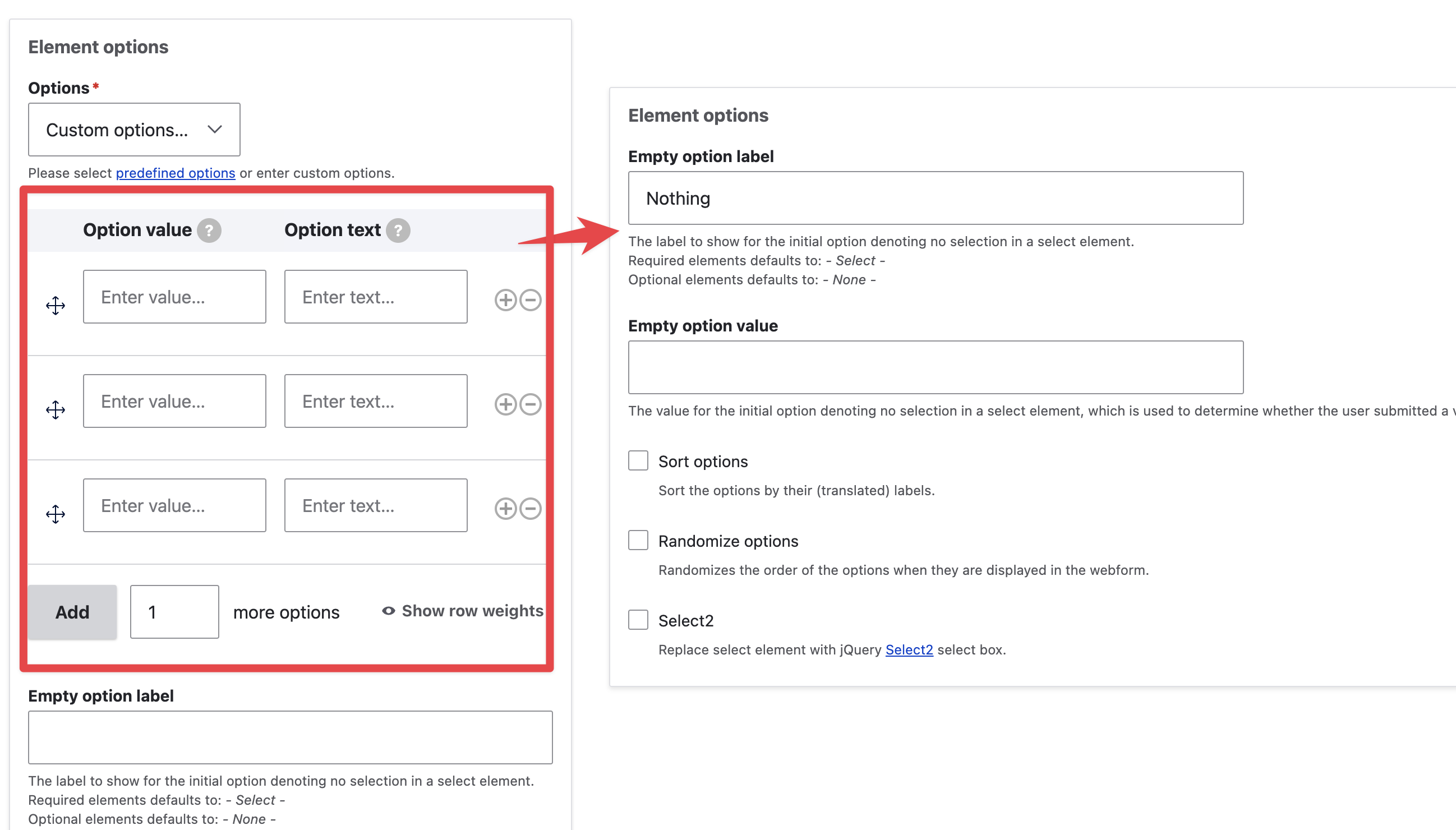
Task: Click the plus icon on second row
Action: [507, 404]
